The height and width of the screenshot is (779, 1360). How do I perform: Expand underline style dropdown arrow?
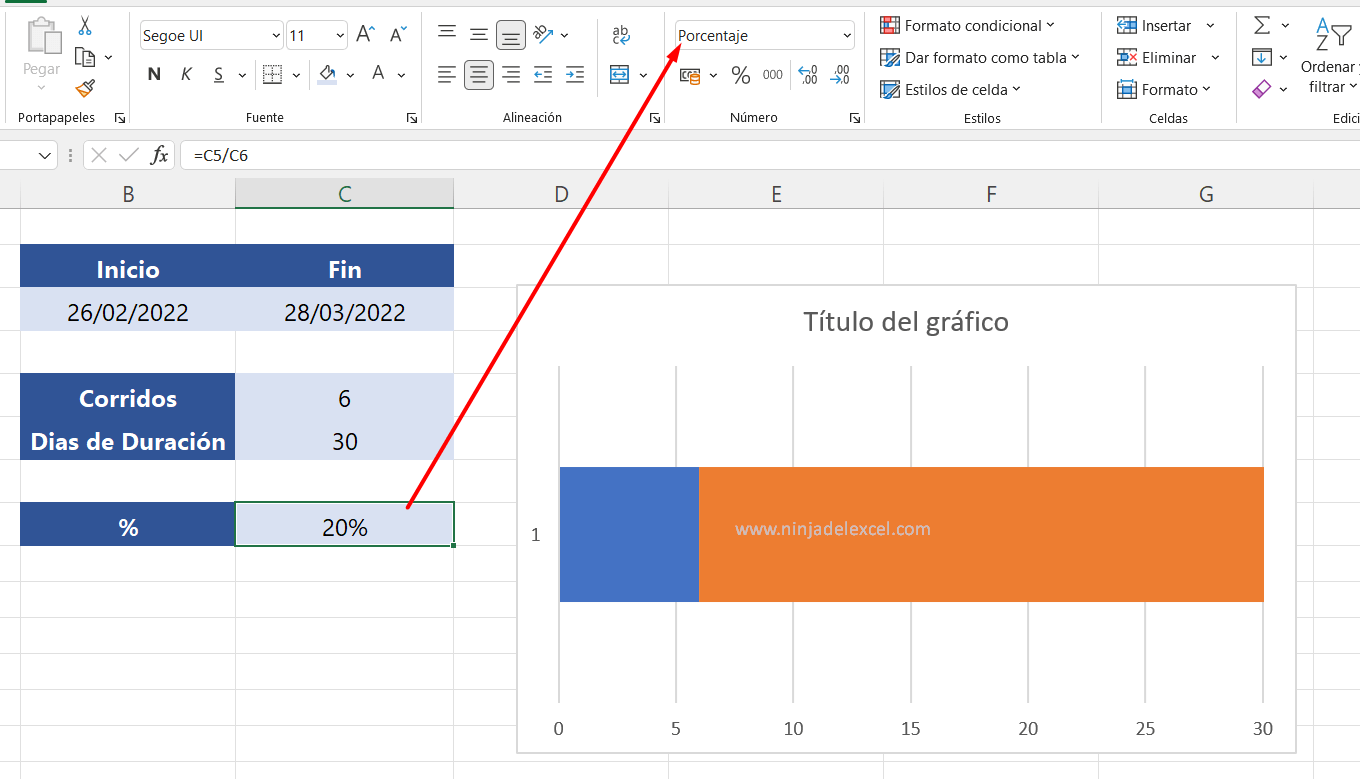point(242,75)
